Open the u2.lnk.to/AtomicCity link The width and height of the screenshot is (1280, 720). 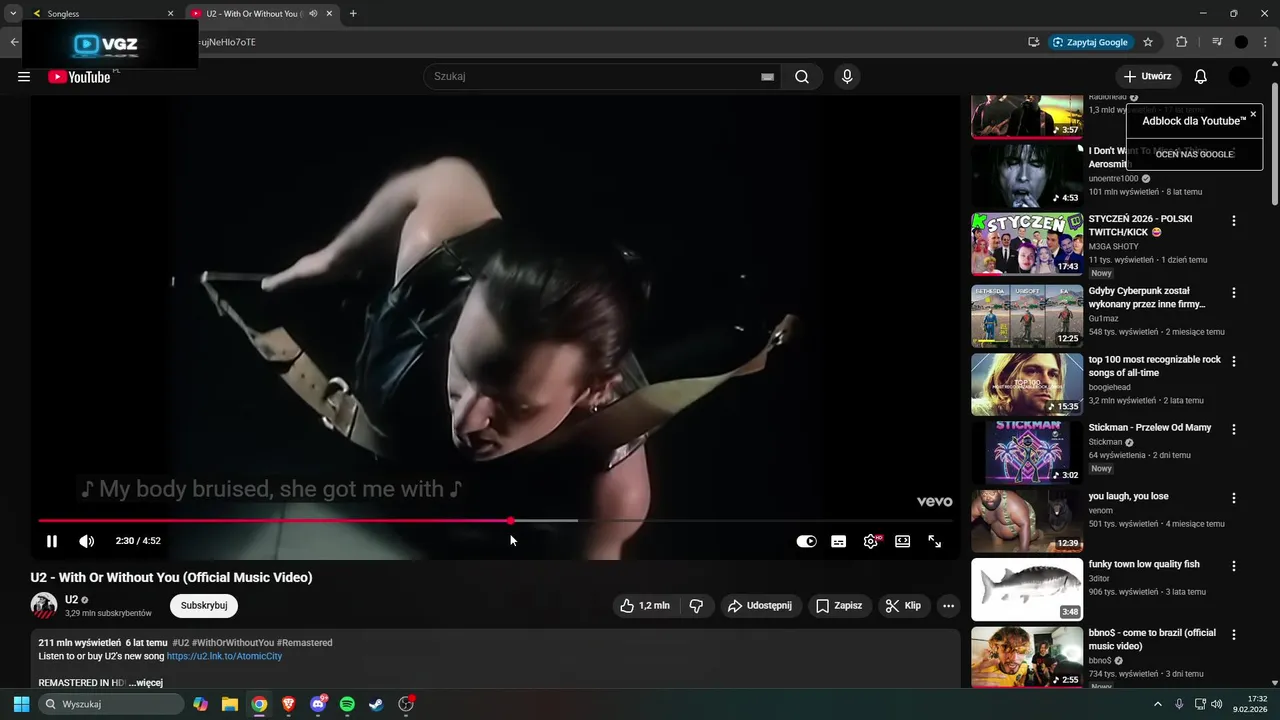pos(224,656)
